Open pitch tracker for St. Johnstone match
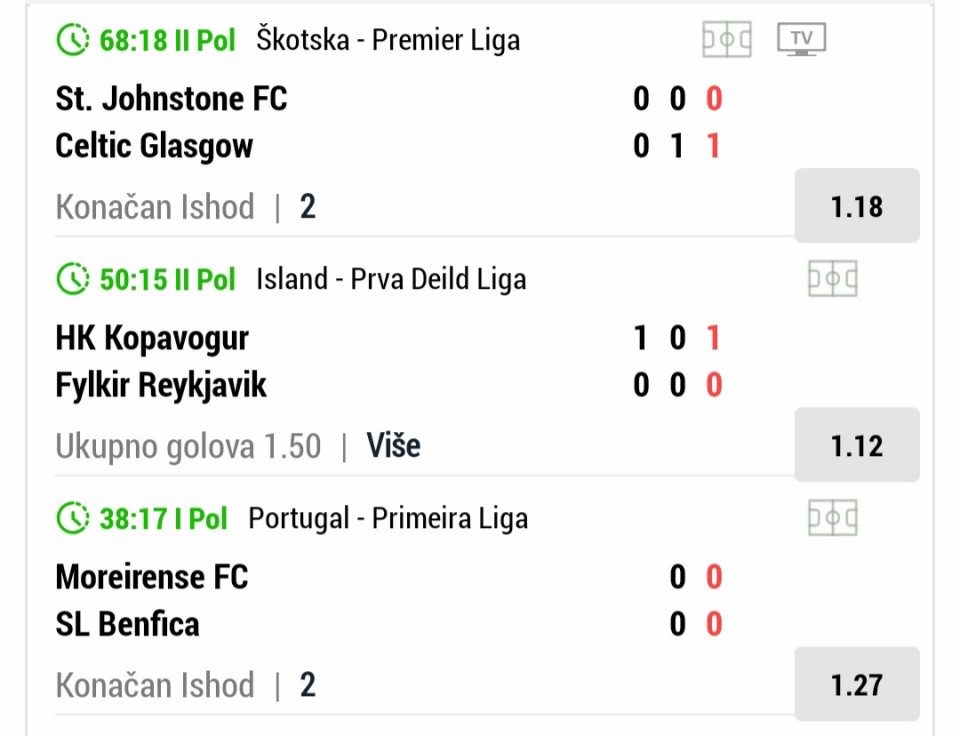960x736 pixels. 727,40
